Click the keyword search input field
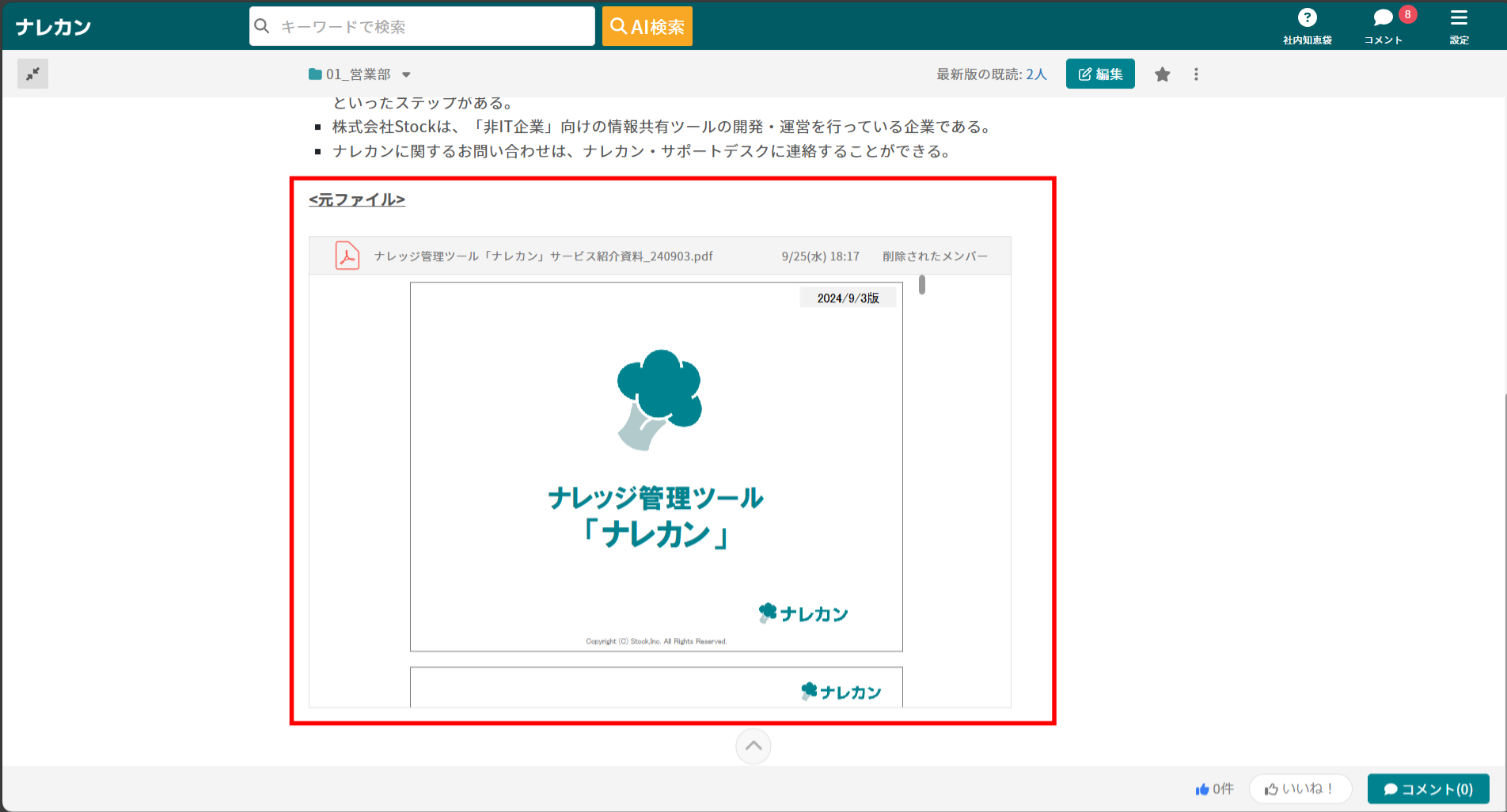Screen dimensions: 1507x812 [419, 26]
